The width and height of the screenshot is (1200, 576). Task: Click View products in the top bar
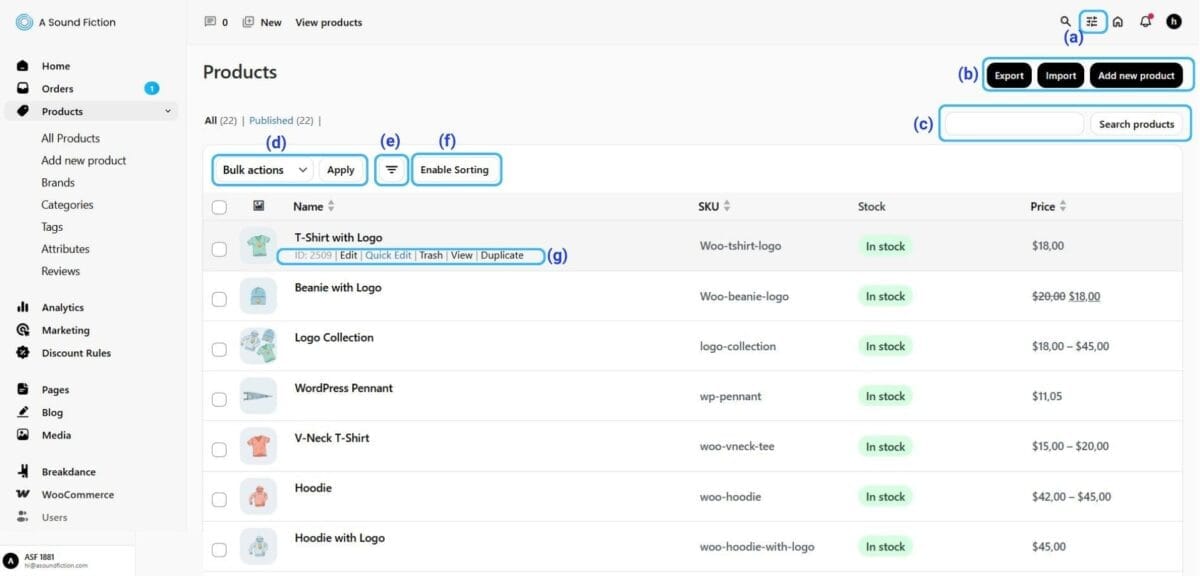(x=329, y=22)
